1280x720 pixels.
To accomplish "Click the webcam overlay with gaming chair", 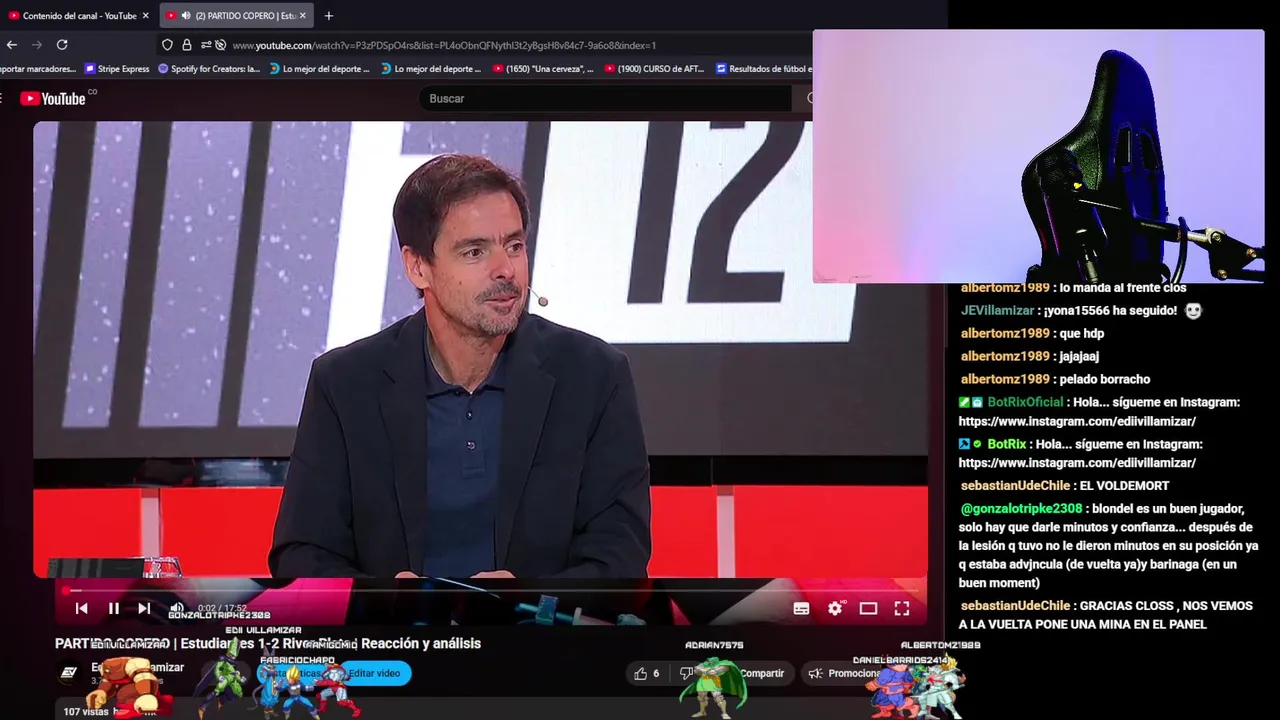I will point(1038,156).
